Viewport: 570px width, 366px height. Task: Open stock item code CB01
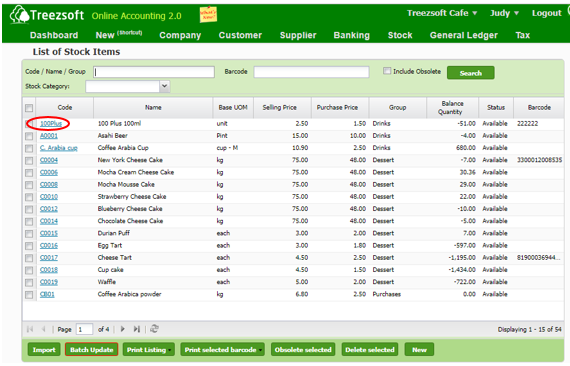47,294
